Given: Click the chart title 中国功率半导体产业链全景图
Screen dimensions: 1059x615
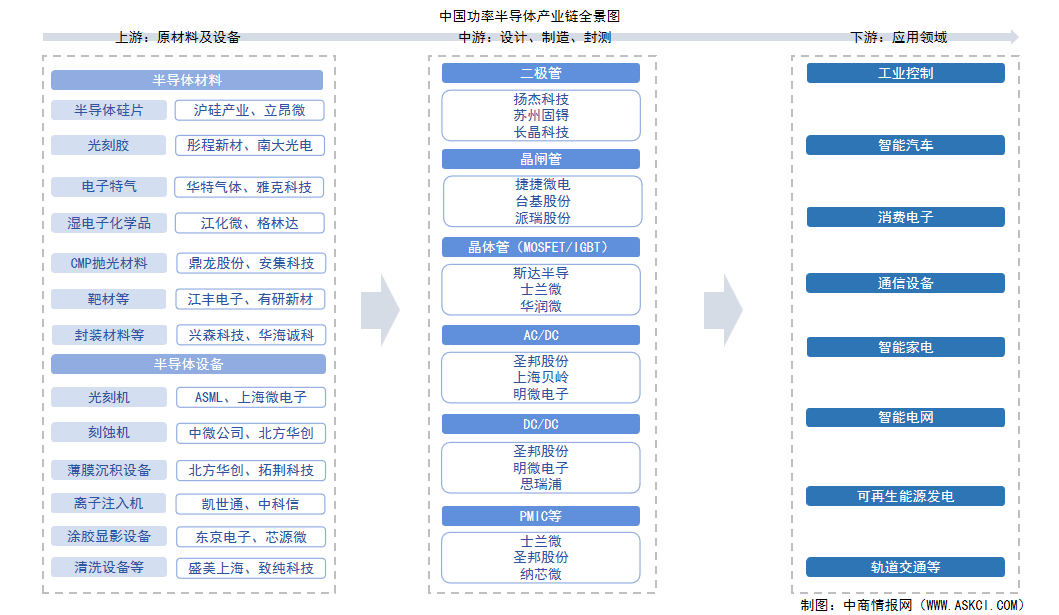Looking at the screenshot, I should tap(530, 16).
